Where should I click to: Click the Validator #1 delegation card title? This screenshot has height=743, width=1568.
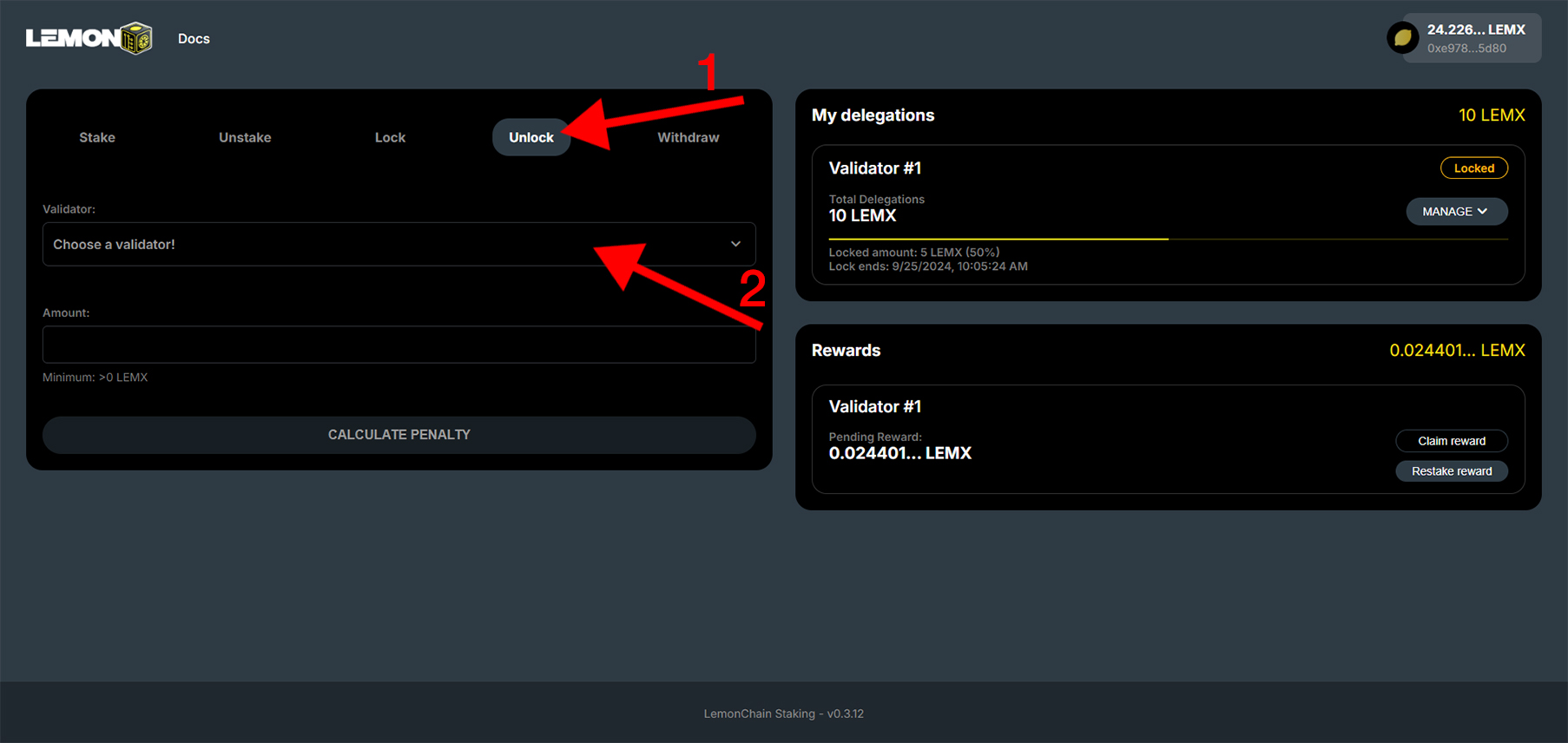click(x=875, y=168)
